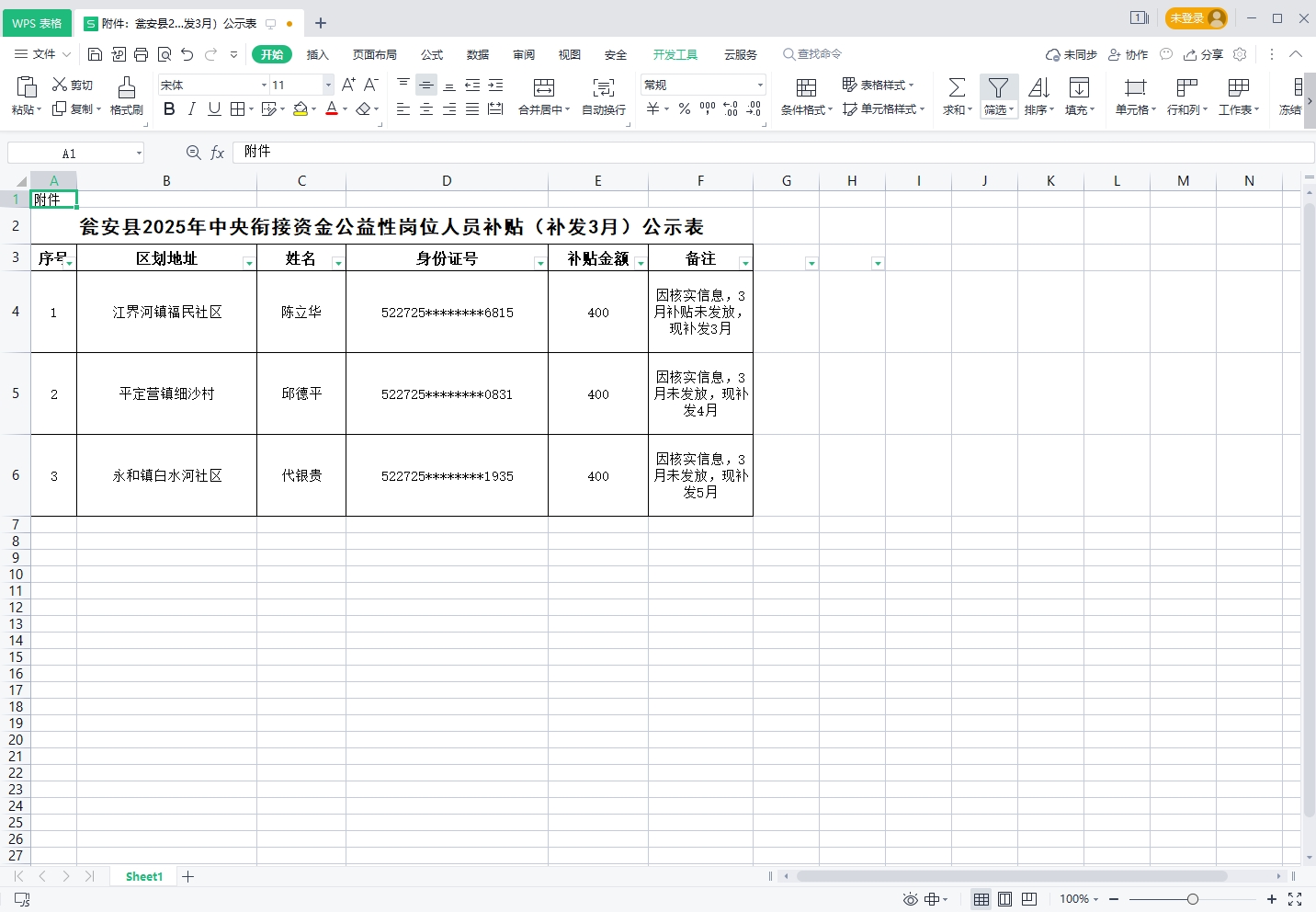The width and height of the screenshot is (1316, 912).
Task: Cut selection with scissors icon
Action: [x=60, y=85]
